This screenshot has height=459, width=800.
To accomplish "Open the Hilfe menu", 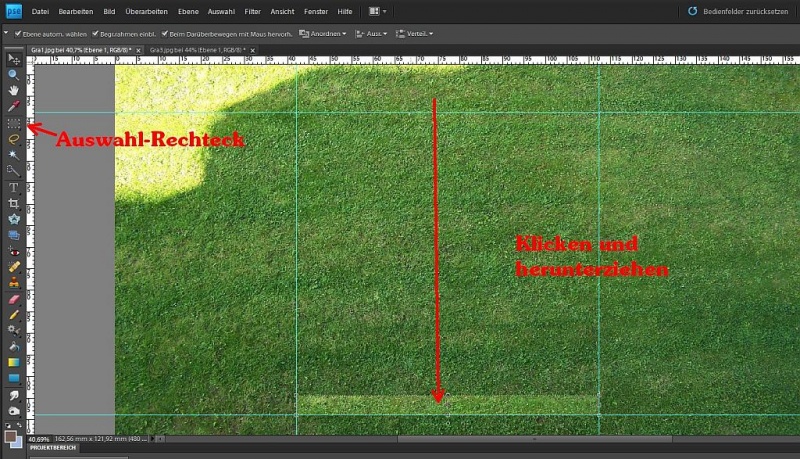I will [x=345, y=11].
